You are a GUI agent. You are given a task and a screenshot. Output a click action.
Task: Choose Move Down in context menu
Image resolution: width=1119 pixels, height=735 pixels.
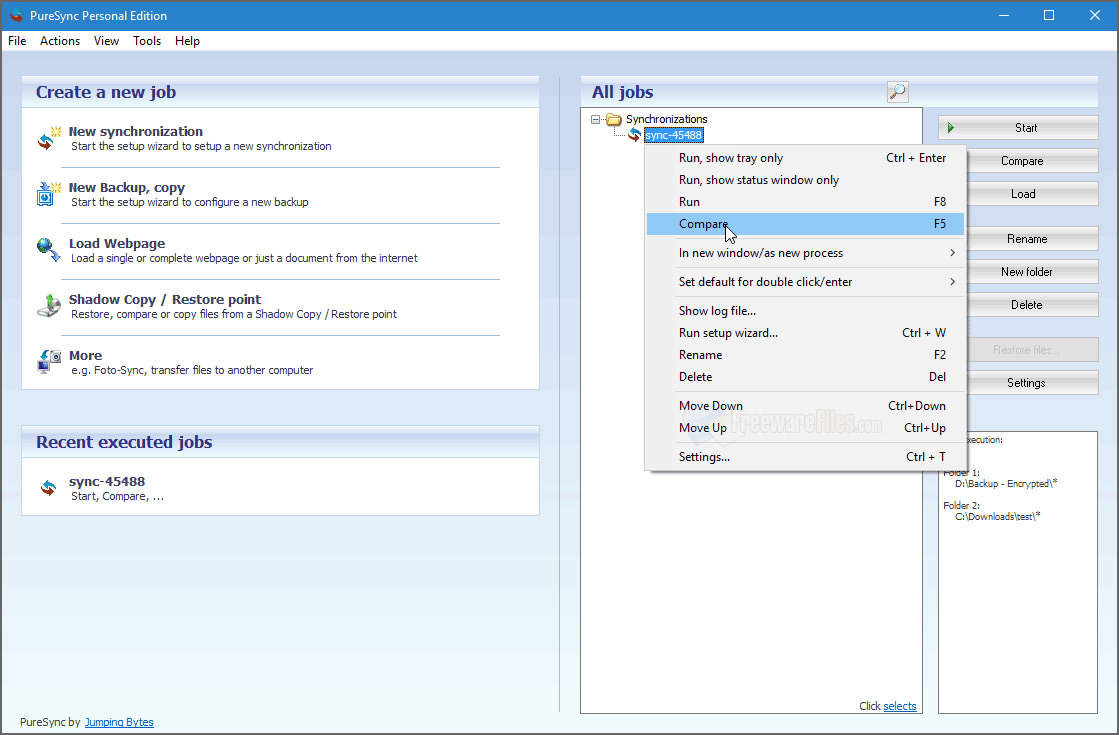(x=805, y=405)
